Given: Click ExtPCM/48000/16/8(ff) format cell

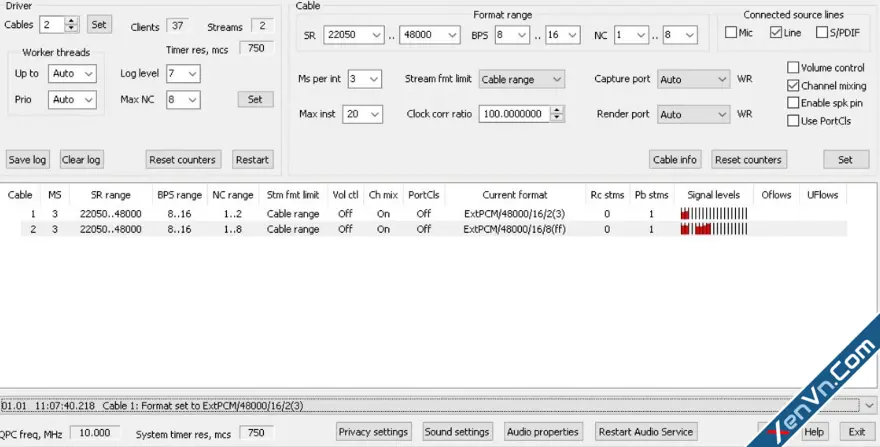Looking at the screenshot, I should (515, 229).
